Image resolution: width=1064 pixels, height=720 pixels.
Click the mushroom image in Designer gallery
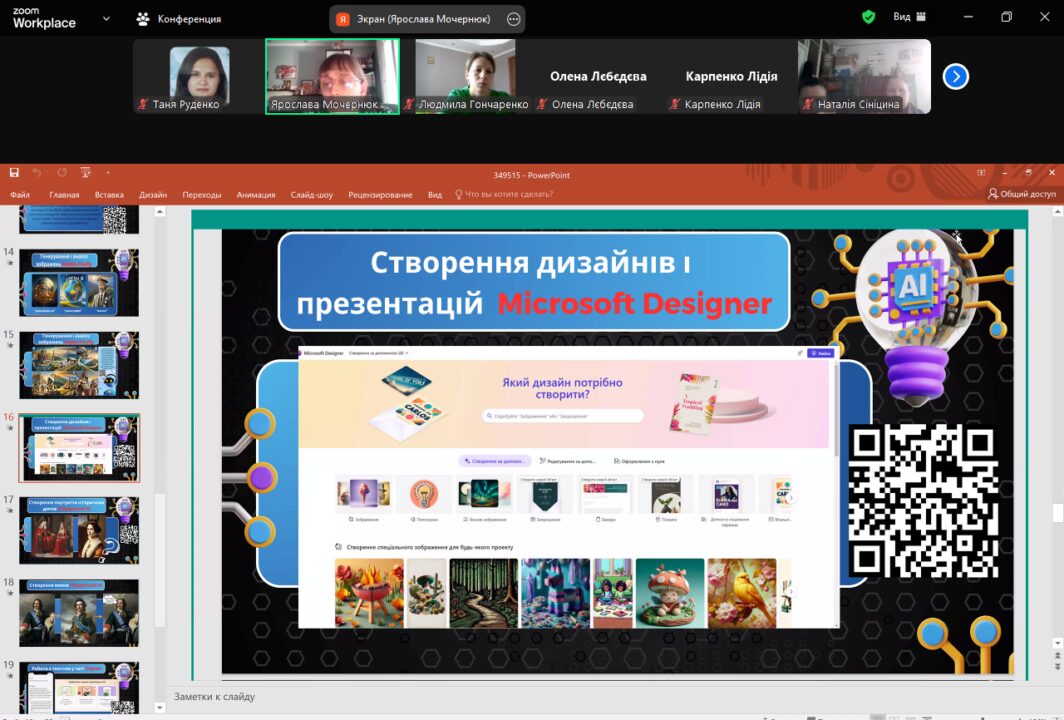click(x=670, y=593)
